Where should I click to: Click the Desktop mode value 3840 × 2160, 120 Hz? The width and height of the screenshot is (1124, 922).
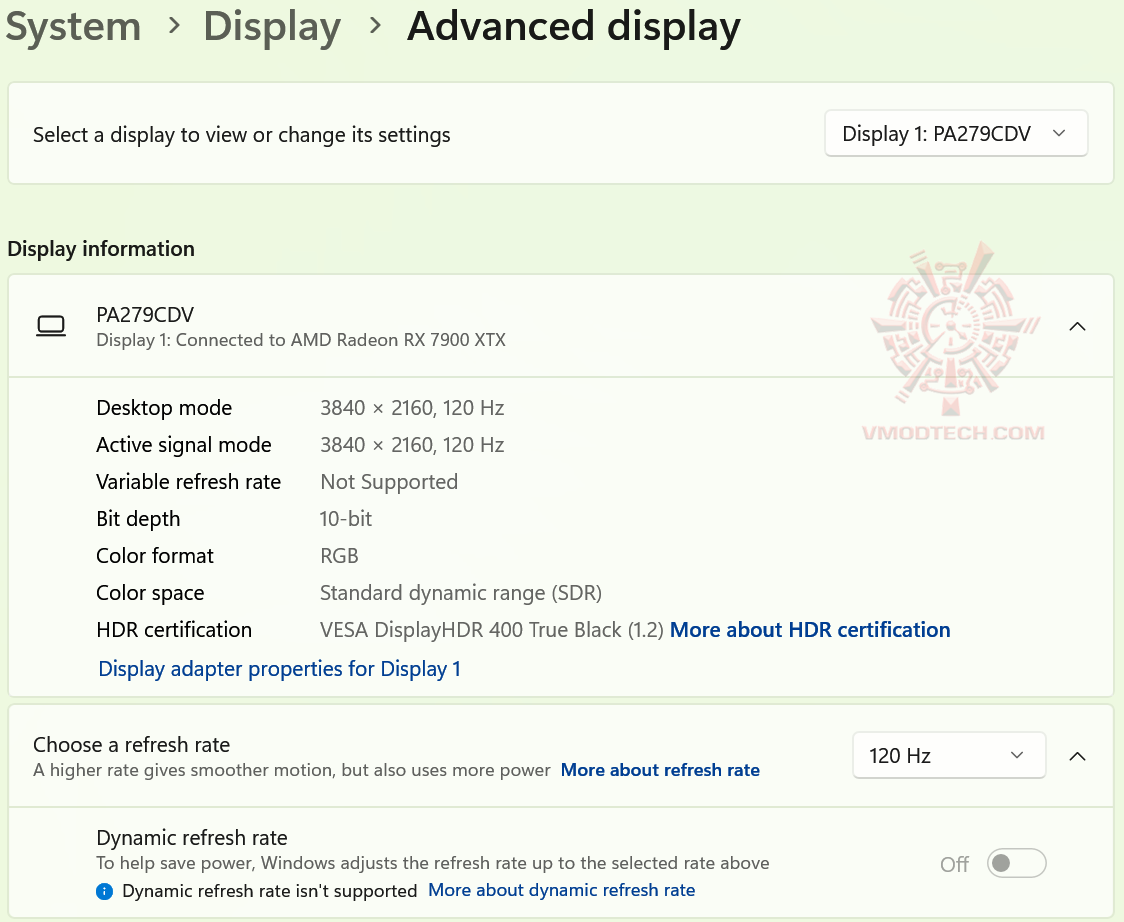(411, 408)
